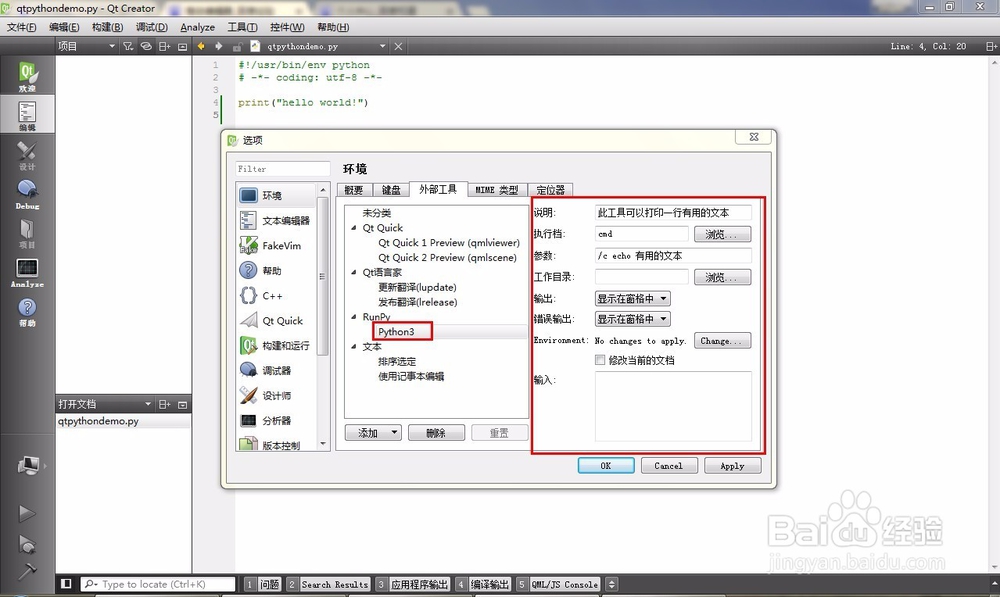1000x597 pixels.
Task: Open Design mode in sidebar
Action: click(x=27, y=155)
